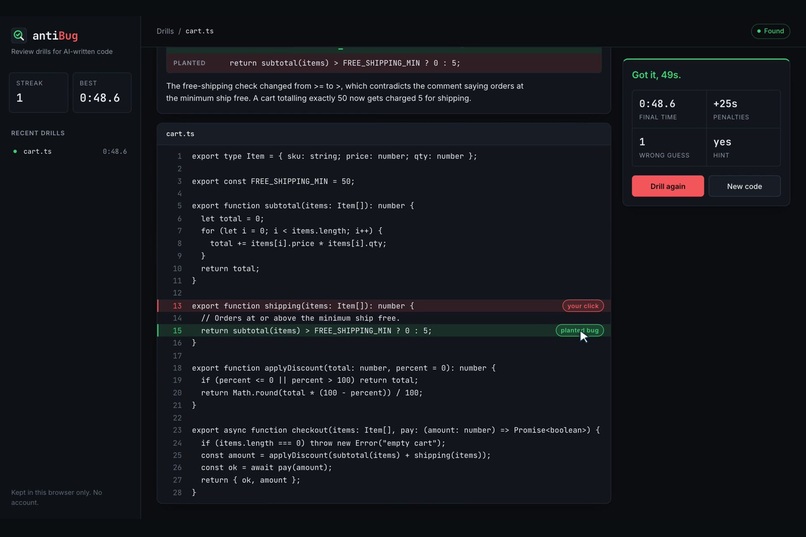Click the Best time card
The height and width of the screenshot is (537, 806).
(x=102, y=92)
